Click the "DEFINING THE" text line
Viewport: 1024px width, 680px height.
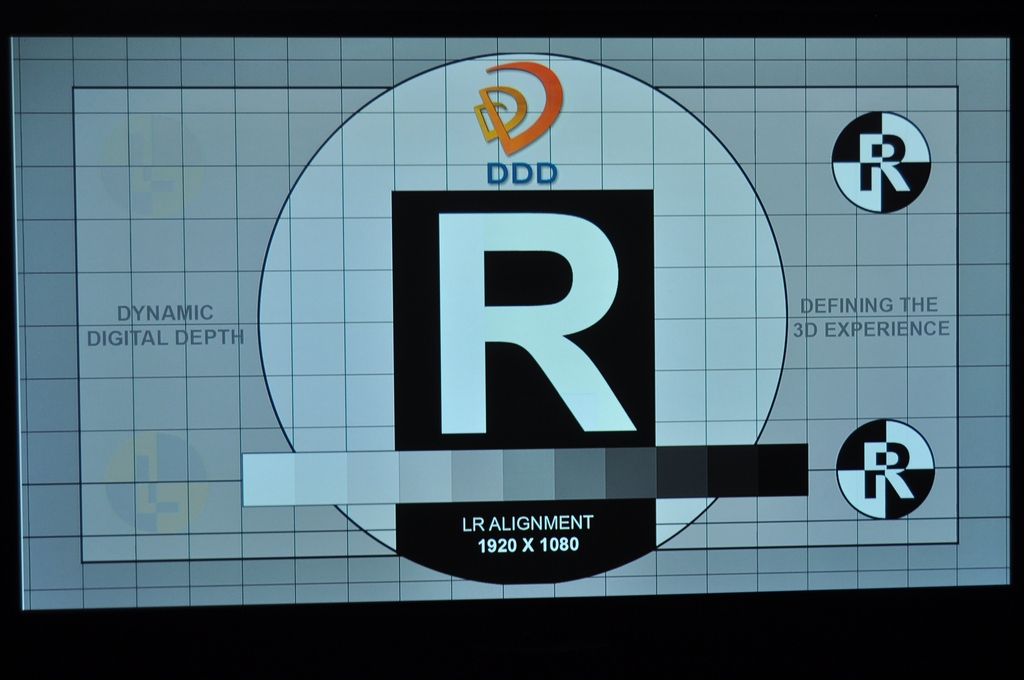pos(869,305)
